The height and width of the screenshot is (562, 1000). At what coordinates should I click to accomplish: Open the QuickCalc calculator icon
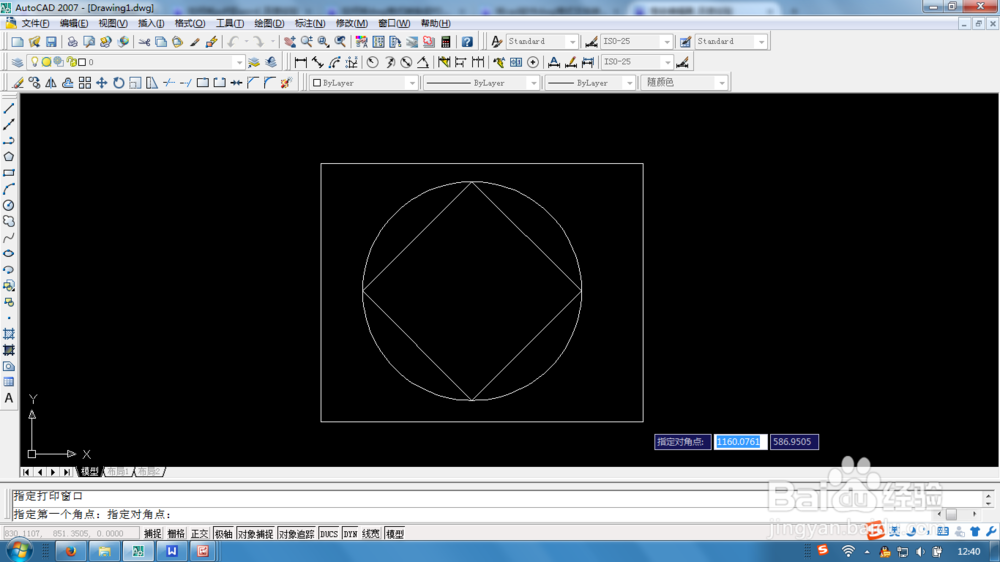[446, 41]
